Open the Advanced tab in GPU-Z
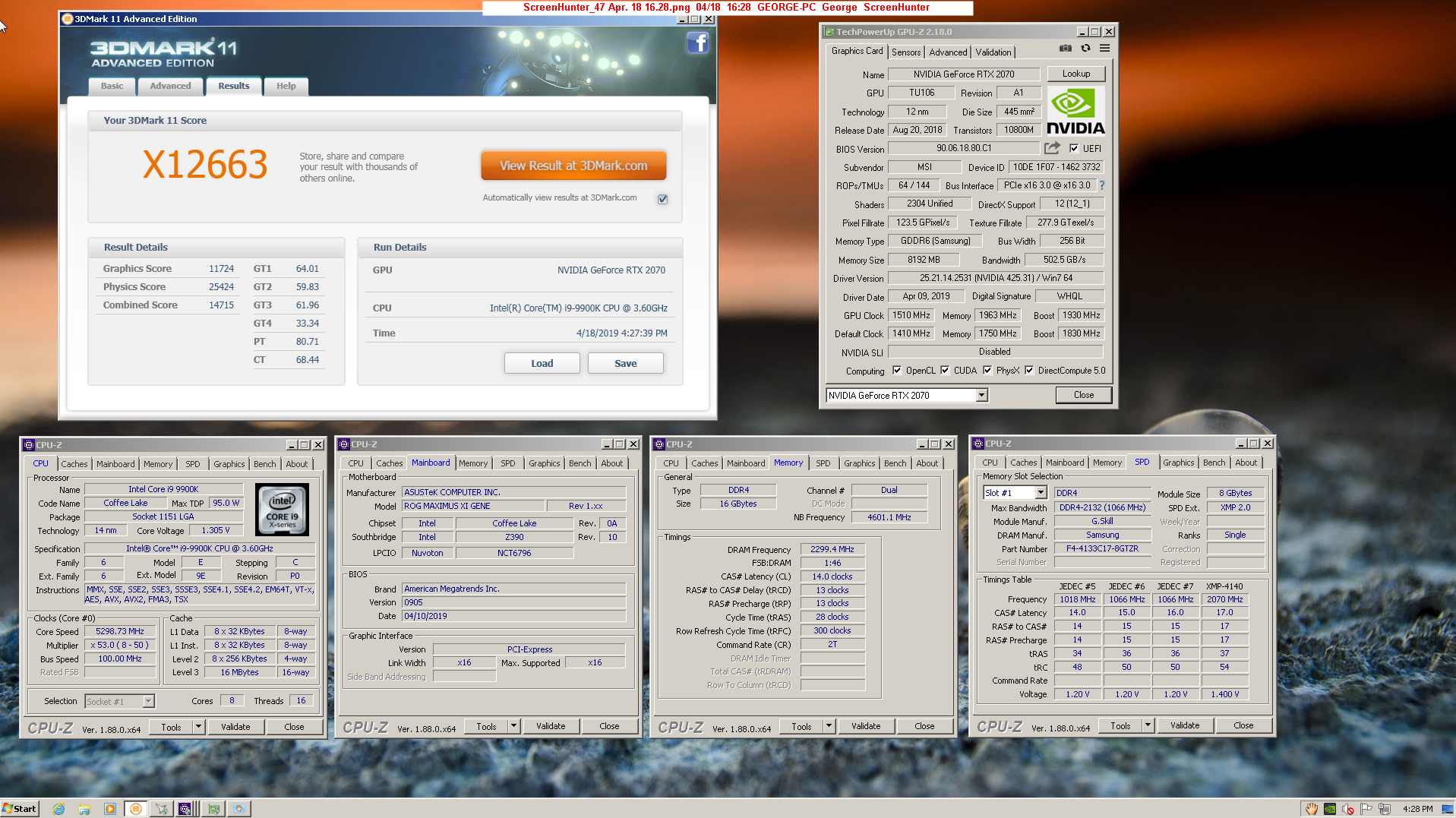 tap(948, 52)
